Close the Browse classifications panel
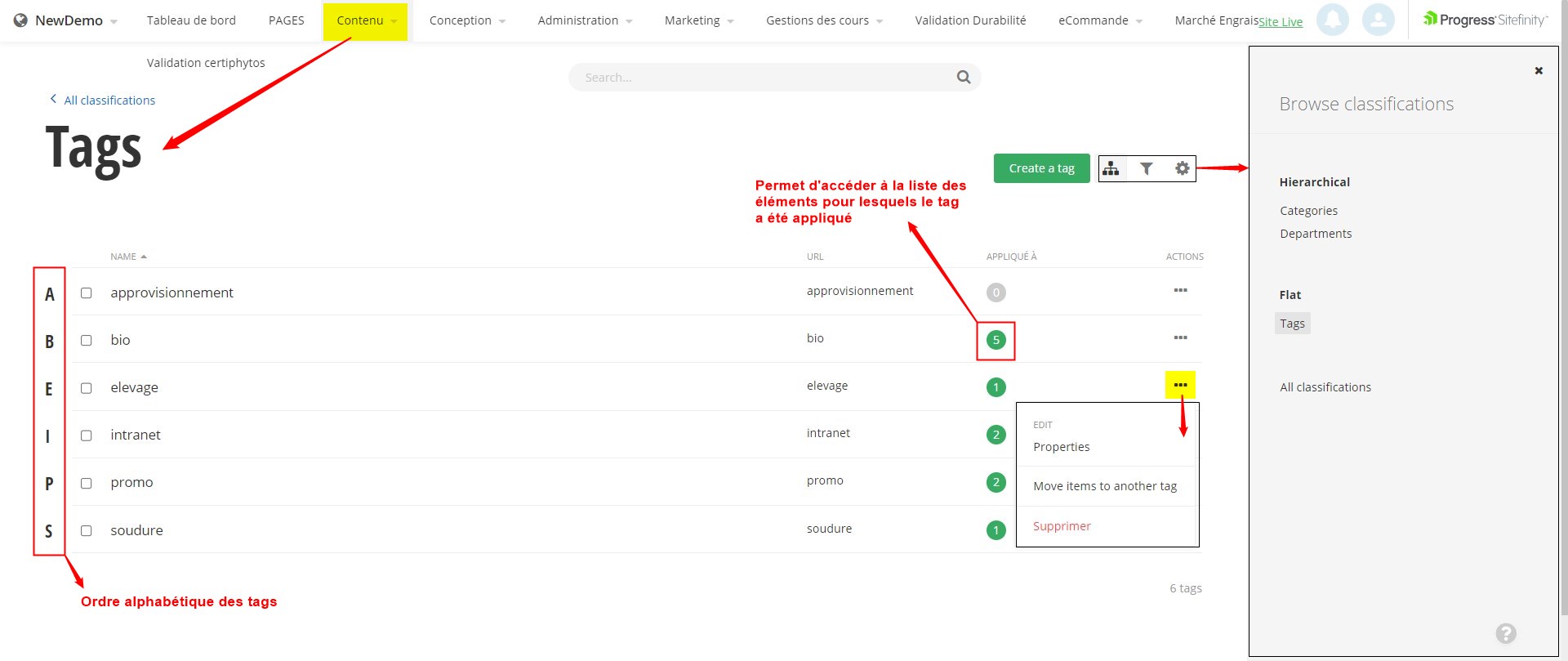This screenshot has height=661, width=1568. click(x=1539, y=71)
